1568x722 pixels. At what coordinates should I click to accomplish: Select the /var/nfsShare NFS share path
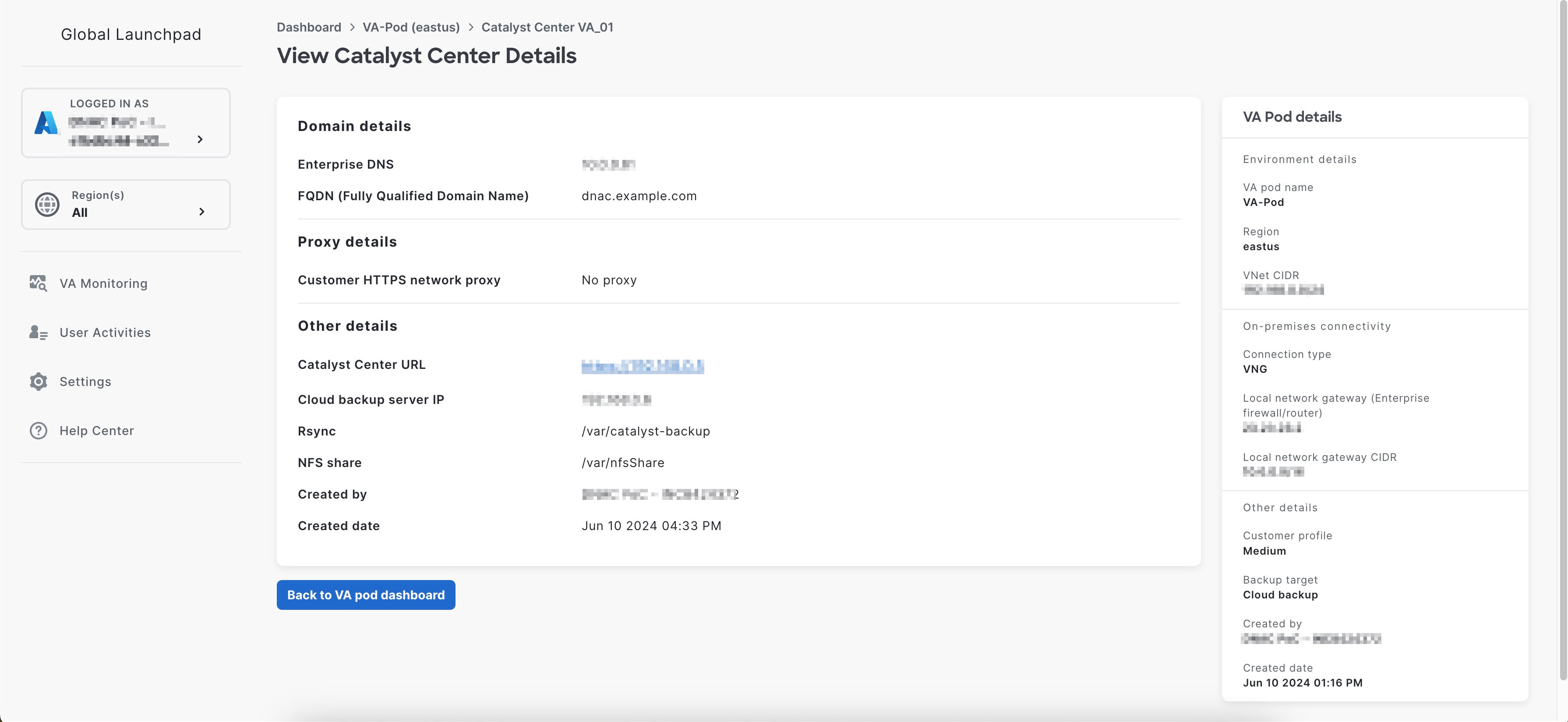(x=623, y=463)
